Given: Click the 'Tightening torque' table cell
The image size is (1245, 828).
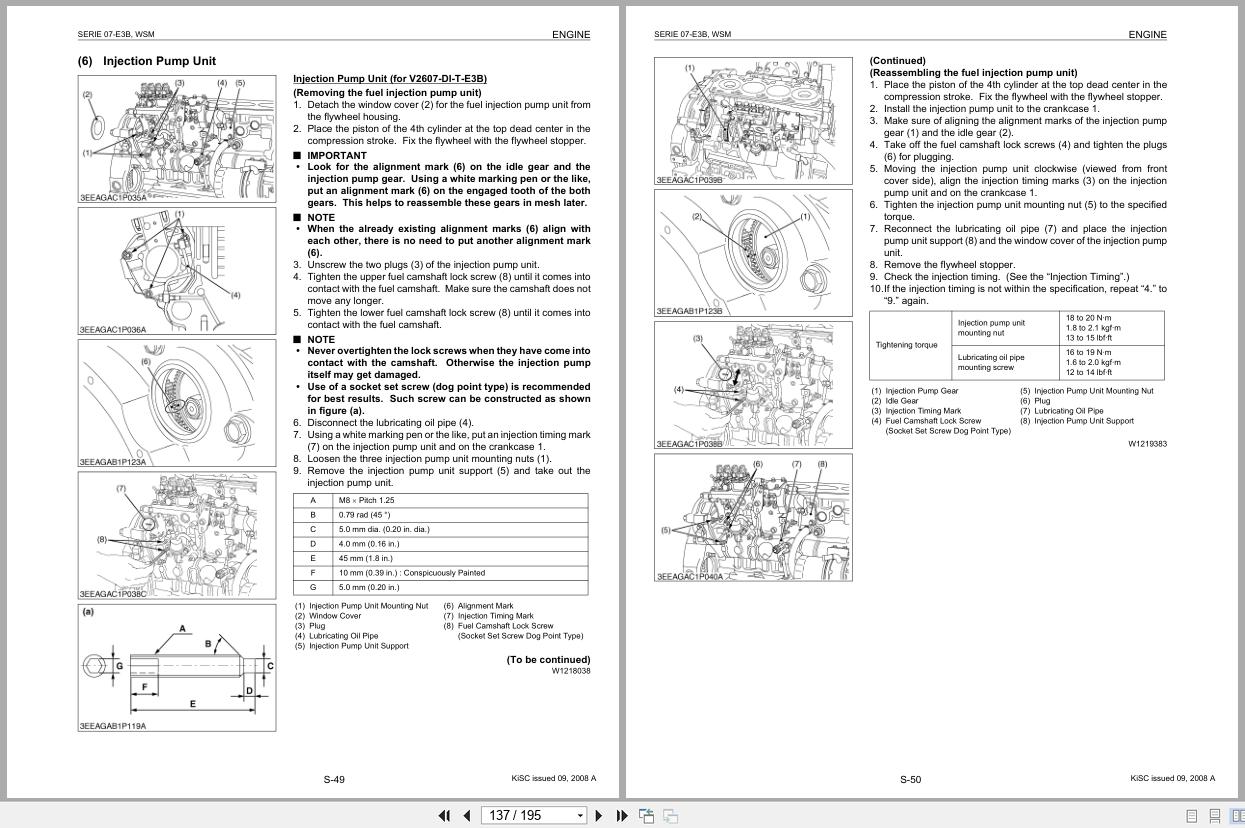Looking at the screenshot, I should point(910,345).
